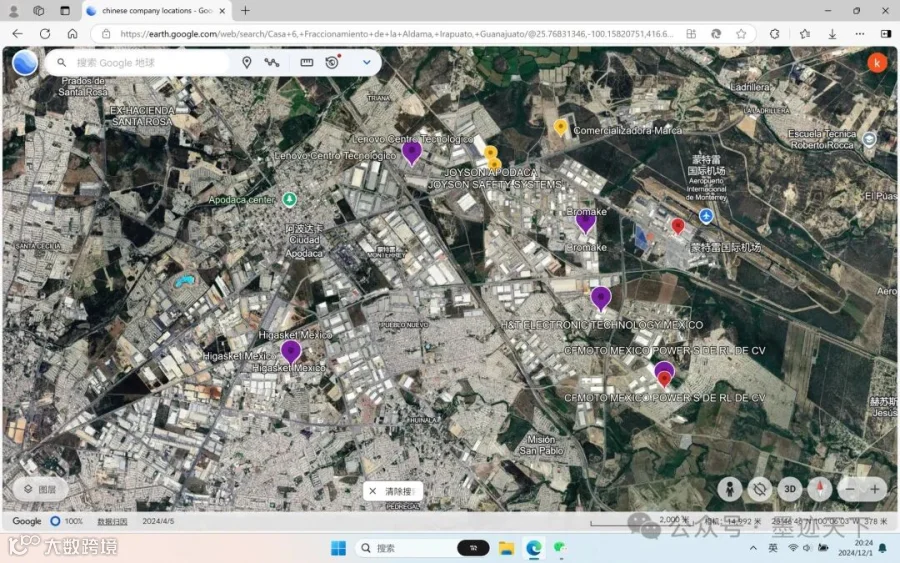Click the Pegman street view icon
This screenshot has height=563, width=900.
click(x=730, y=490)
